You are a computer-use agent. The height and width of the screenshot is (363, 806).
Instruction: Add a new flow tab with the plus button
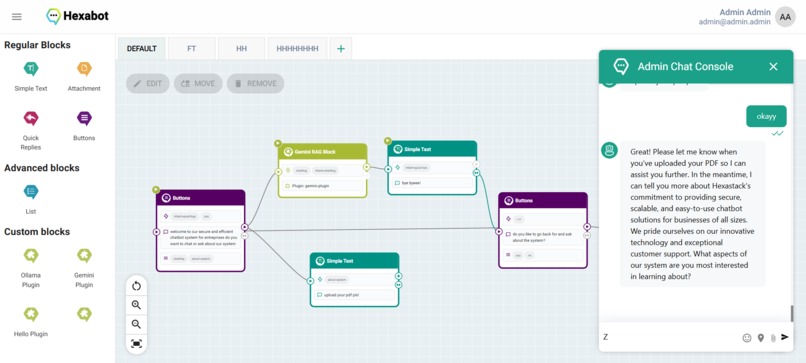pos(341,49)
